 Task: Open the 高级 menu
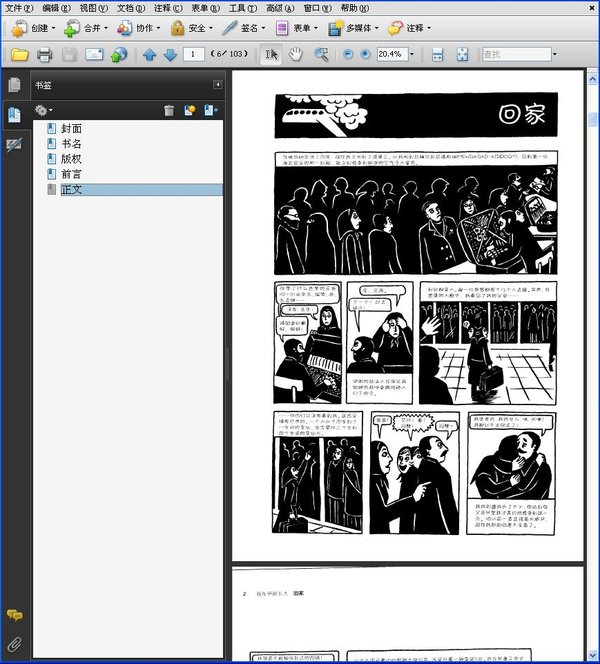(280, 8)
